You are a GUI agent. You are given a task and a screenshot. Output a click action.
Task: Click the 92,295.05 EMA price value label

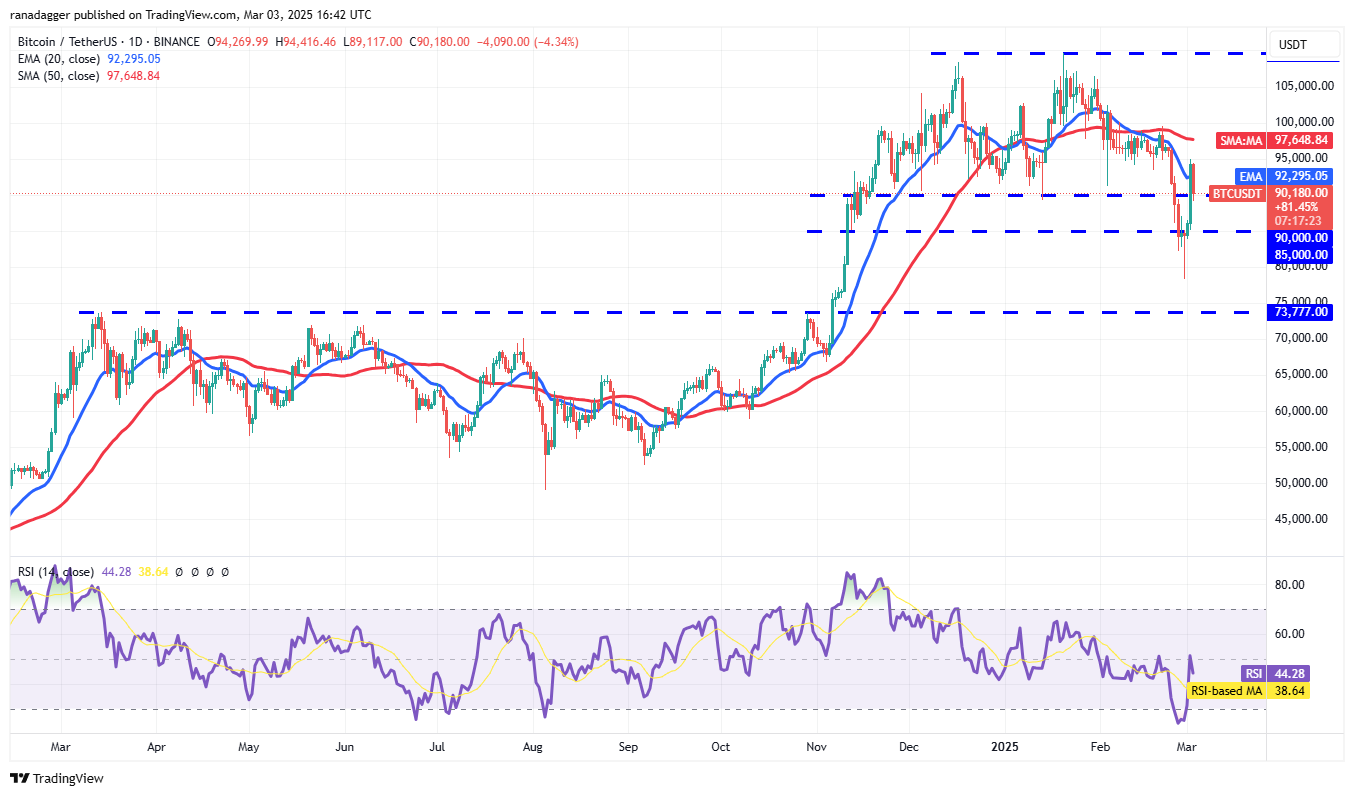click(1300, 176)
